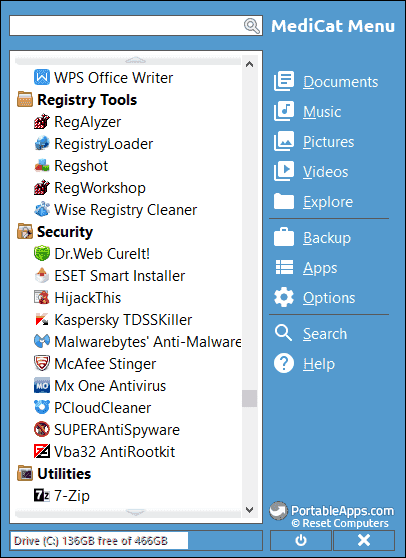This screenshot has height=558, width=406.
Task: Click the Backup briefcase icon
Action: tap(284, 237)
